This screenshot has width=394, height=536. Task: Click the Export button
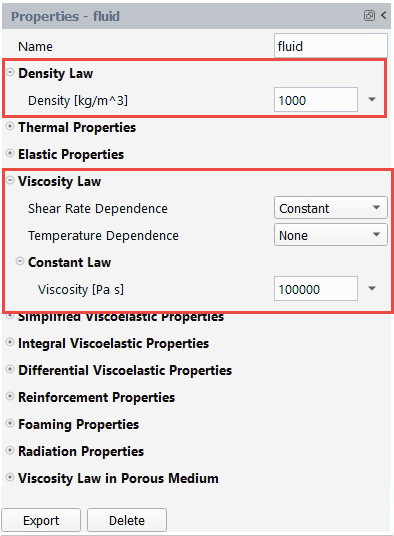click(41, 520)
